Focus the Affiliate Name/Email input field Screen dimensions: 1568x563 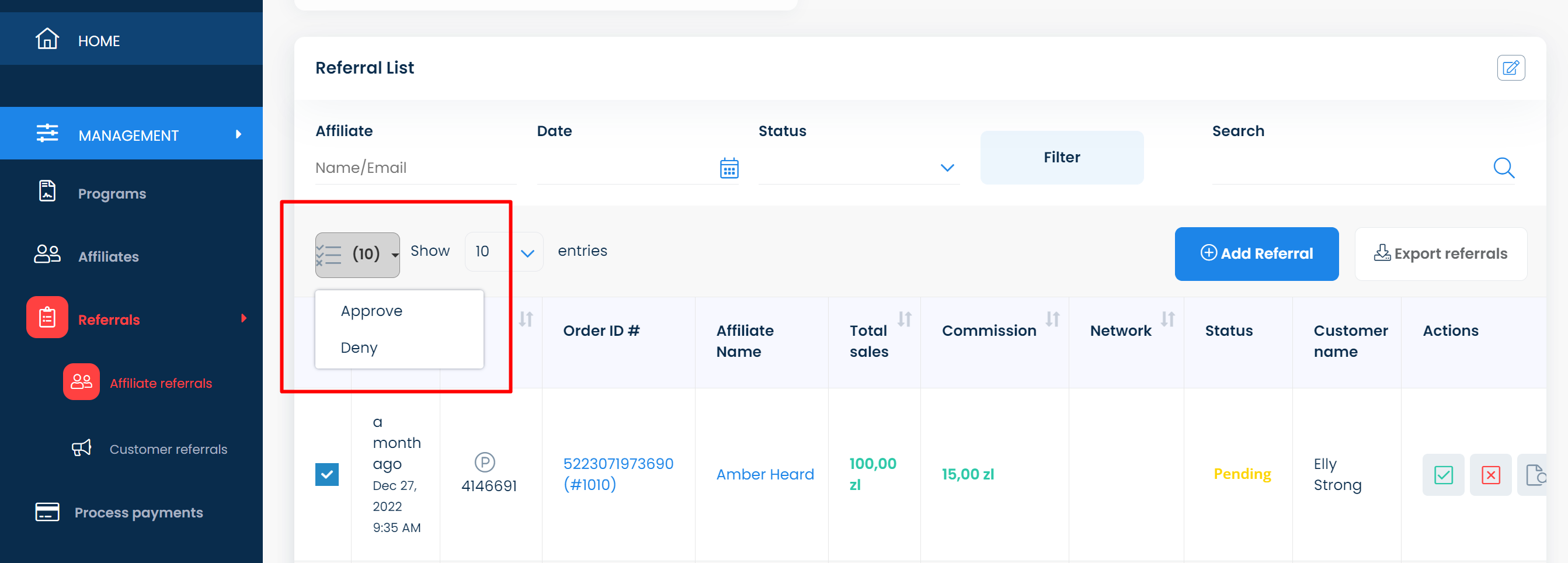click(x=415, y=168)
